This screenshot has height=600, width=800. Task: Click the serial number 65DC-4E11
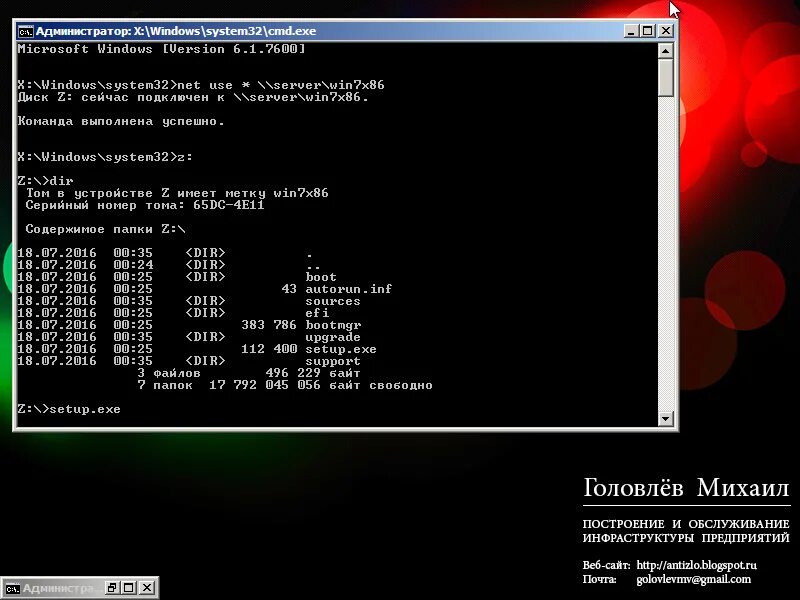229,205
